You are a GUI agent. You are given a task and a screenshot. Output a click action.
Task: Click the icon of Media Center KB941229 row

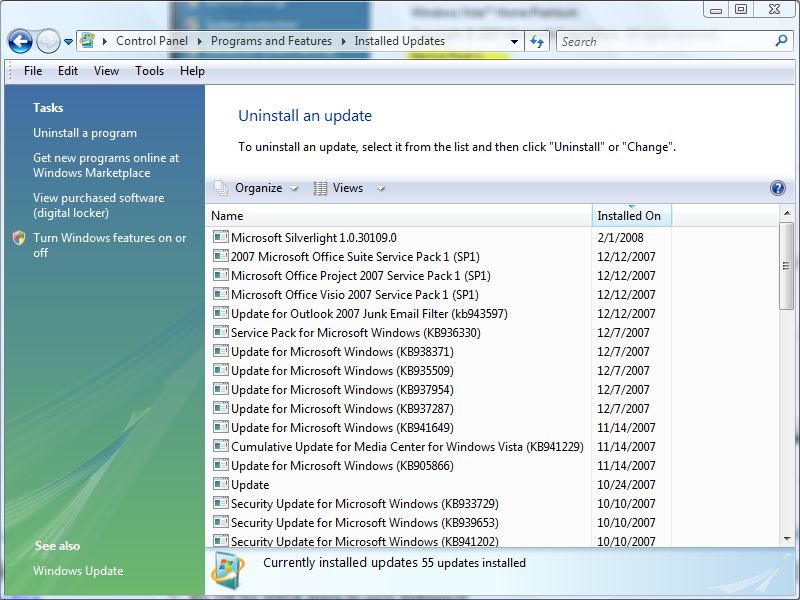220,446
